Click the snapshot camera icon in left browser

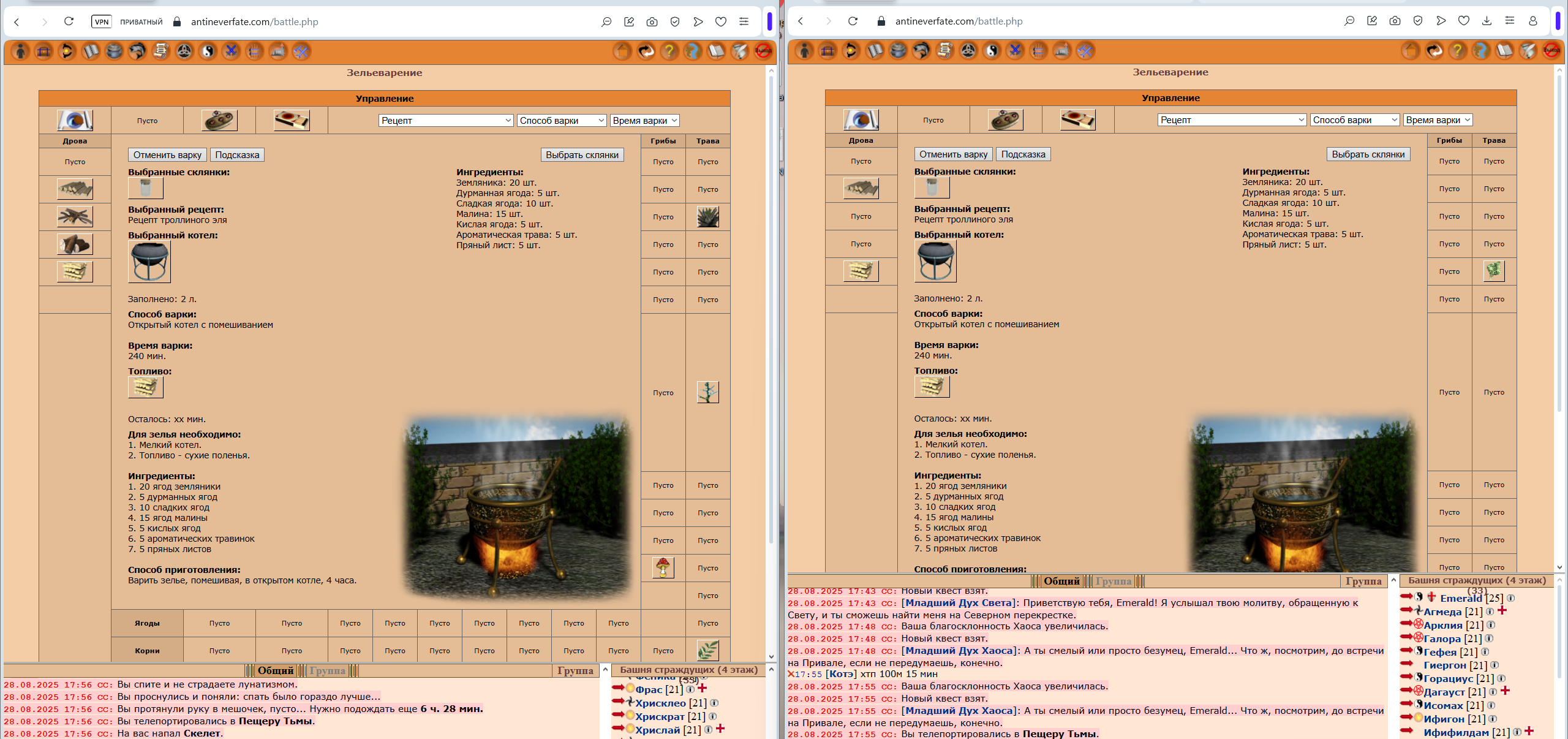click(x=652, y=21)
